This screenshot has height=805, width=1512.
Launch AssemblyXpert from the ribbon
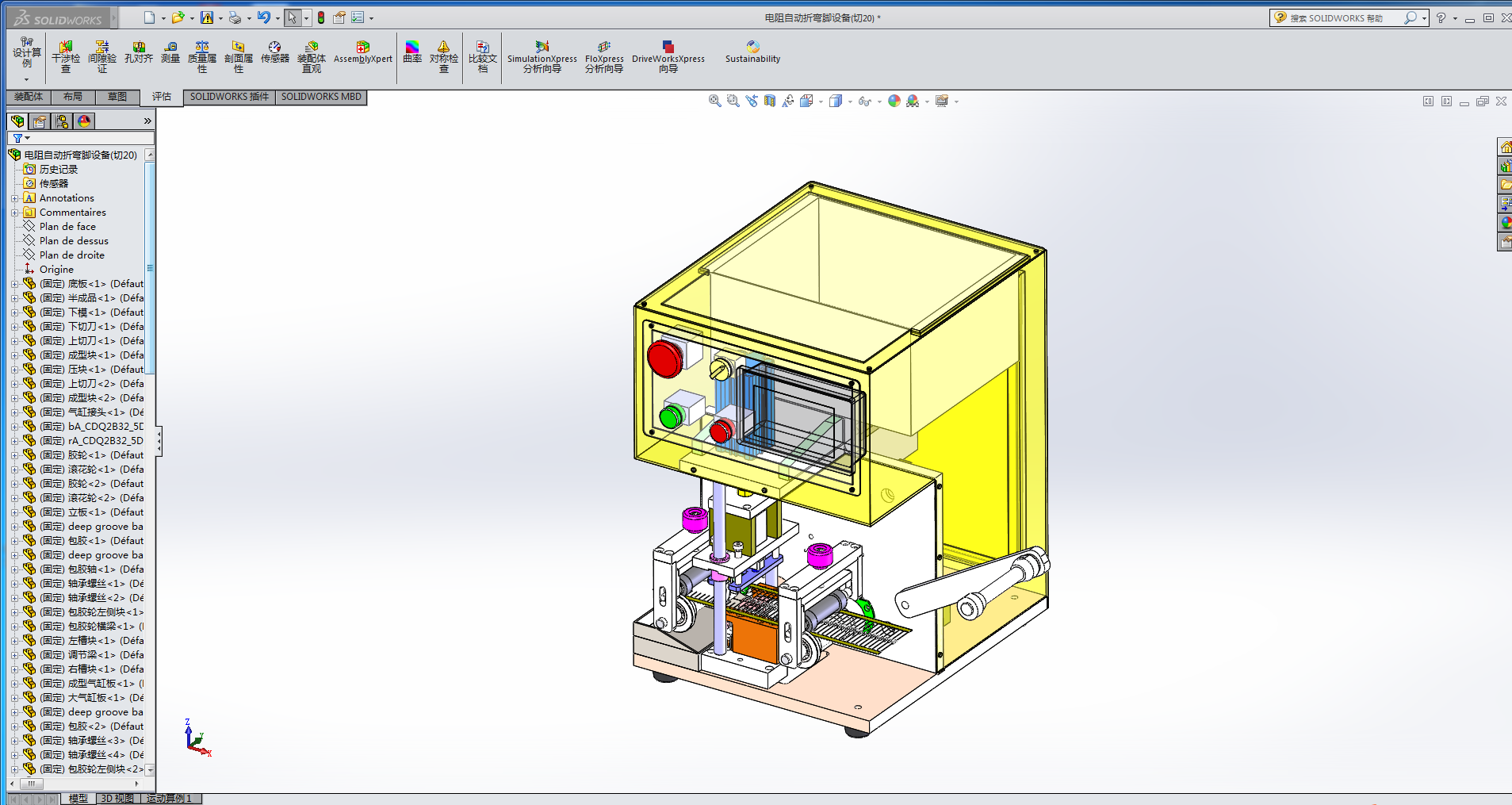coord(362,52)
